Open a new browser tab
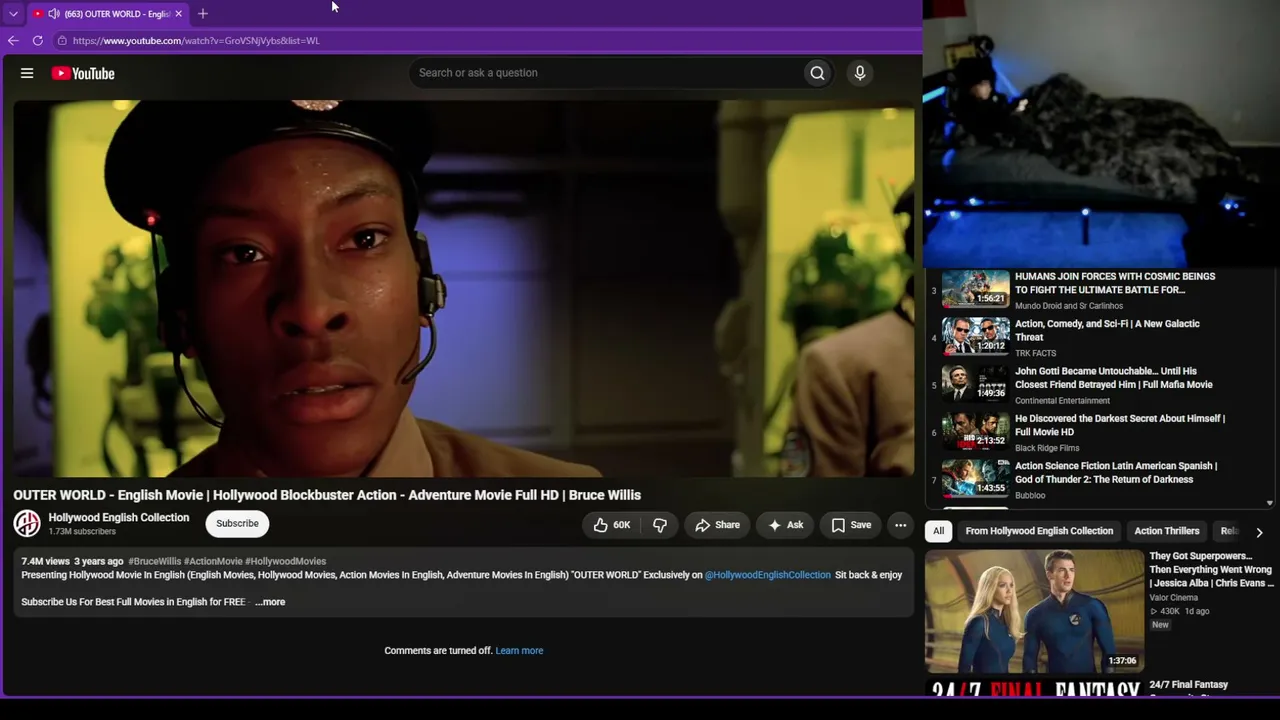 pos(203,14)
